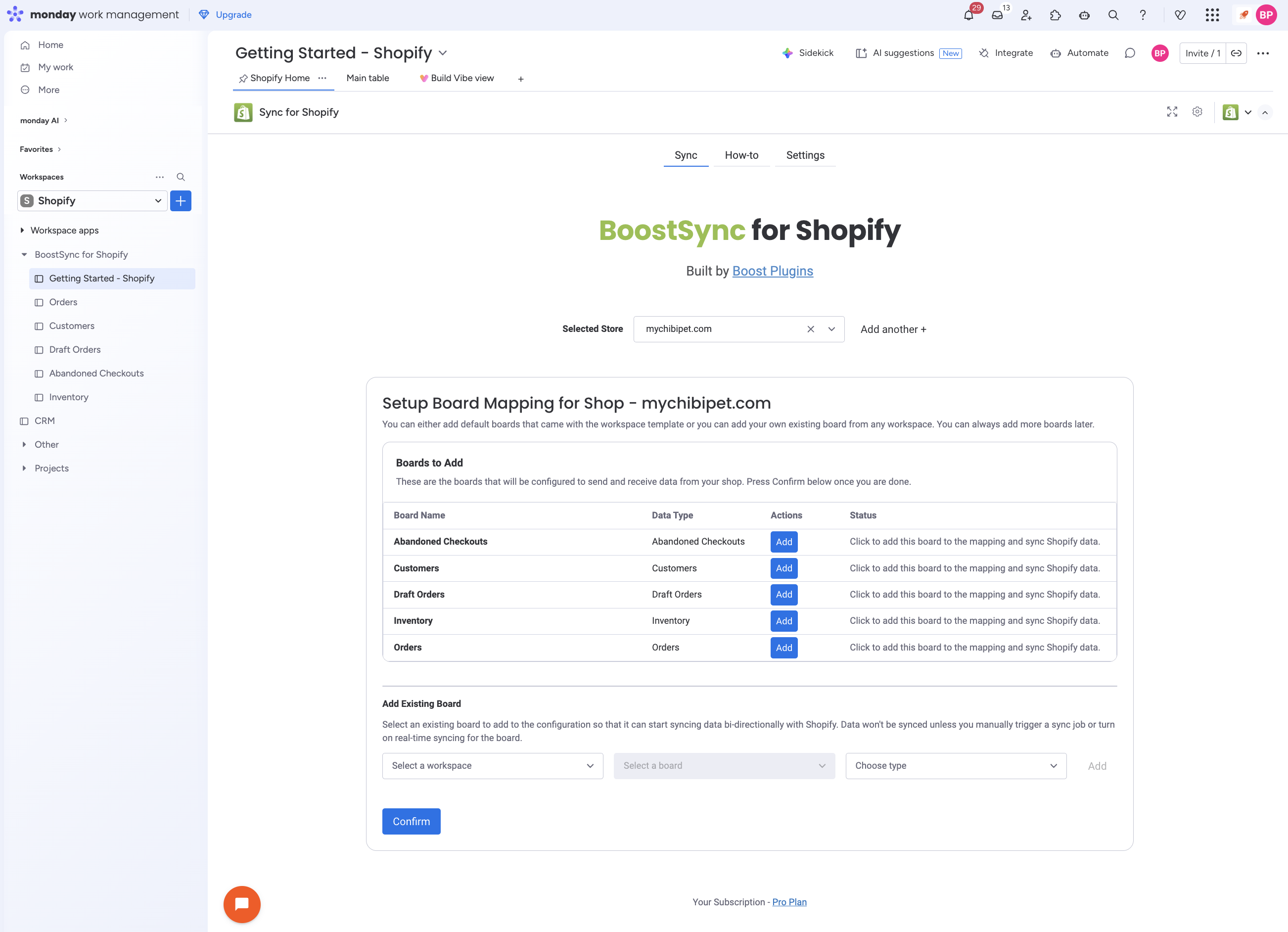The height and width of the screenshot is (932, 1288).
Task: Expand the monday AI section
Action: click(x=44, y=120)
